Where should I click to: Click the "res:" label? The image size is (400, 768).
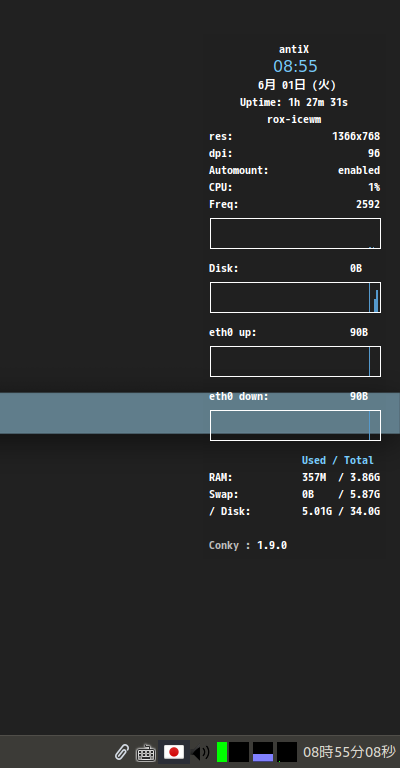221,136
